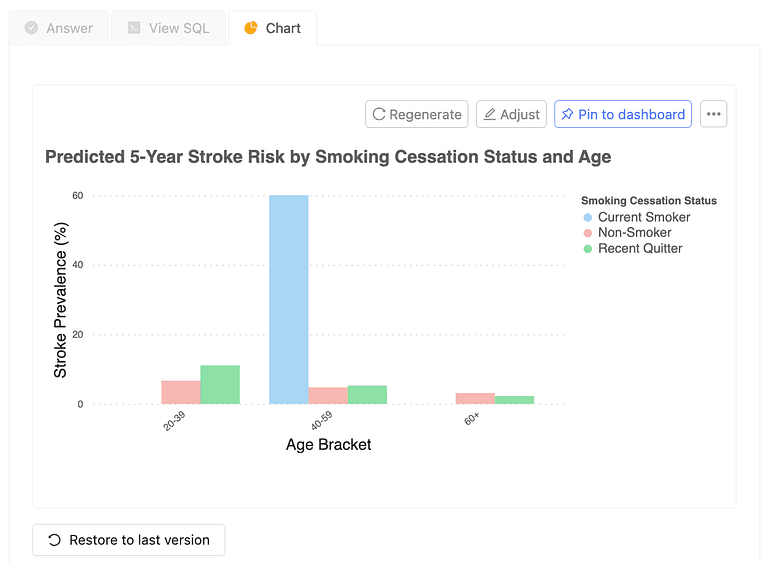This screenshot has width=770, height=563.
Task: Click the pin icon for dashboard
Action: pyautogui.click(x=567, y=114)
